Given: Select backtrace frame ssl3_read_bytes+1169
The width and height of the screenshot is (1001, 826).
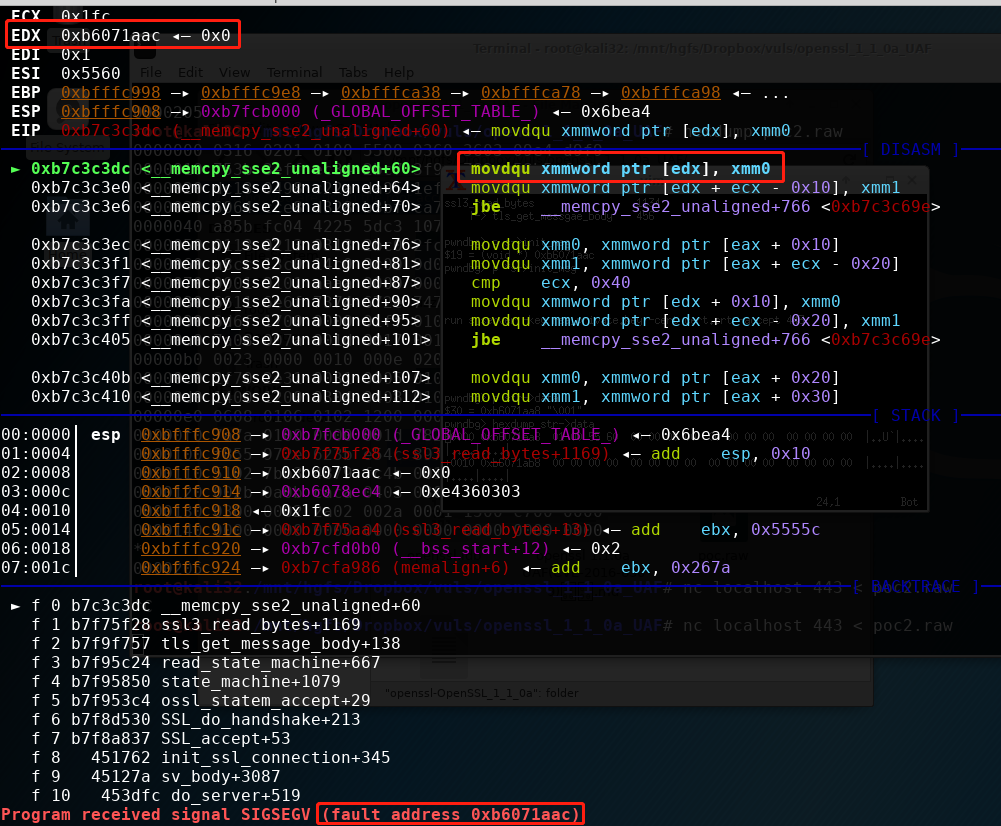Looking at the screenshot, I should point(196,624).
